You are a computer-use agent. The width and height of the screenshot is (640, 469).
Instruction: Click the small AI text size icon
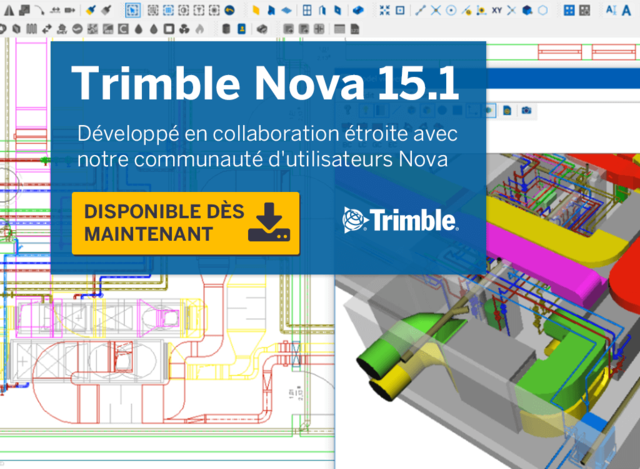pyautogui.click(x=611, y=11)
